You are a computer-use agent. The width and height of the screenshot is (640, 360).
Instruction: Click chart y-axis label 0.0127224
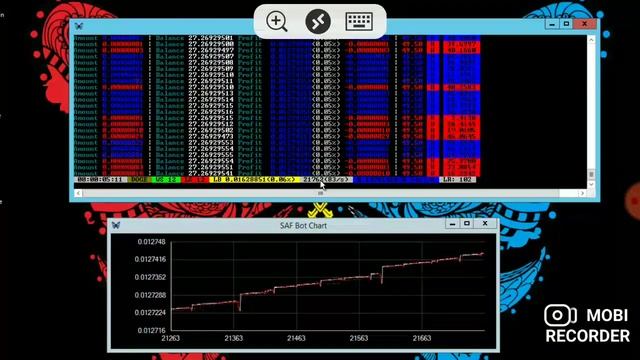pyautogui.click(x=150, y=313)
